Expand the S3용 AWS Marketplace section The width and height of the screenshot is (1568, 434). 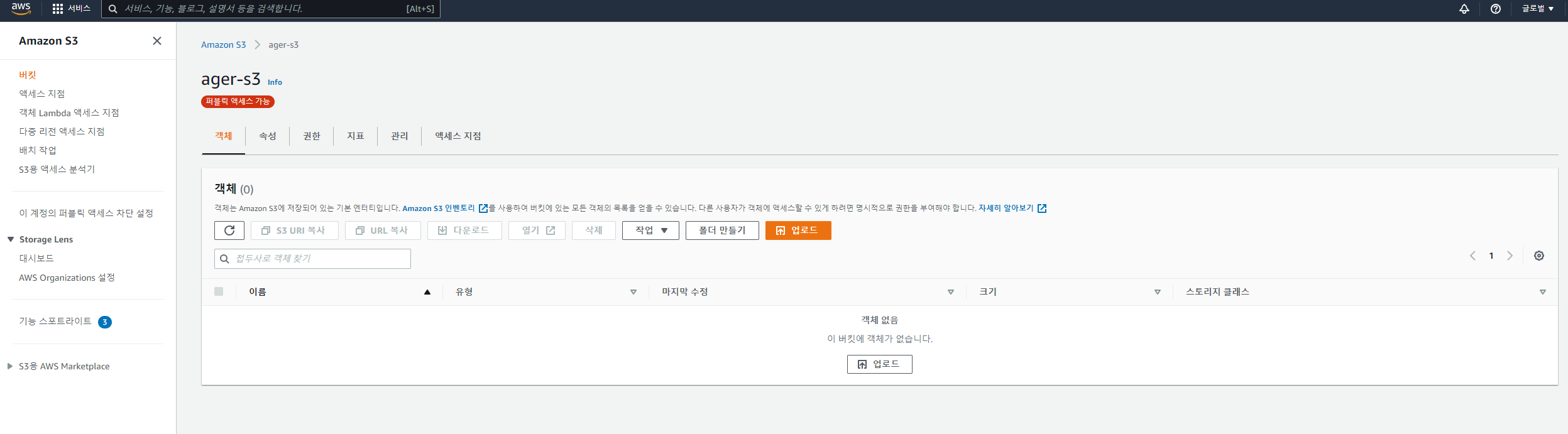click(10, 366)
